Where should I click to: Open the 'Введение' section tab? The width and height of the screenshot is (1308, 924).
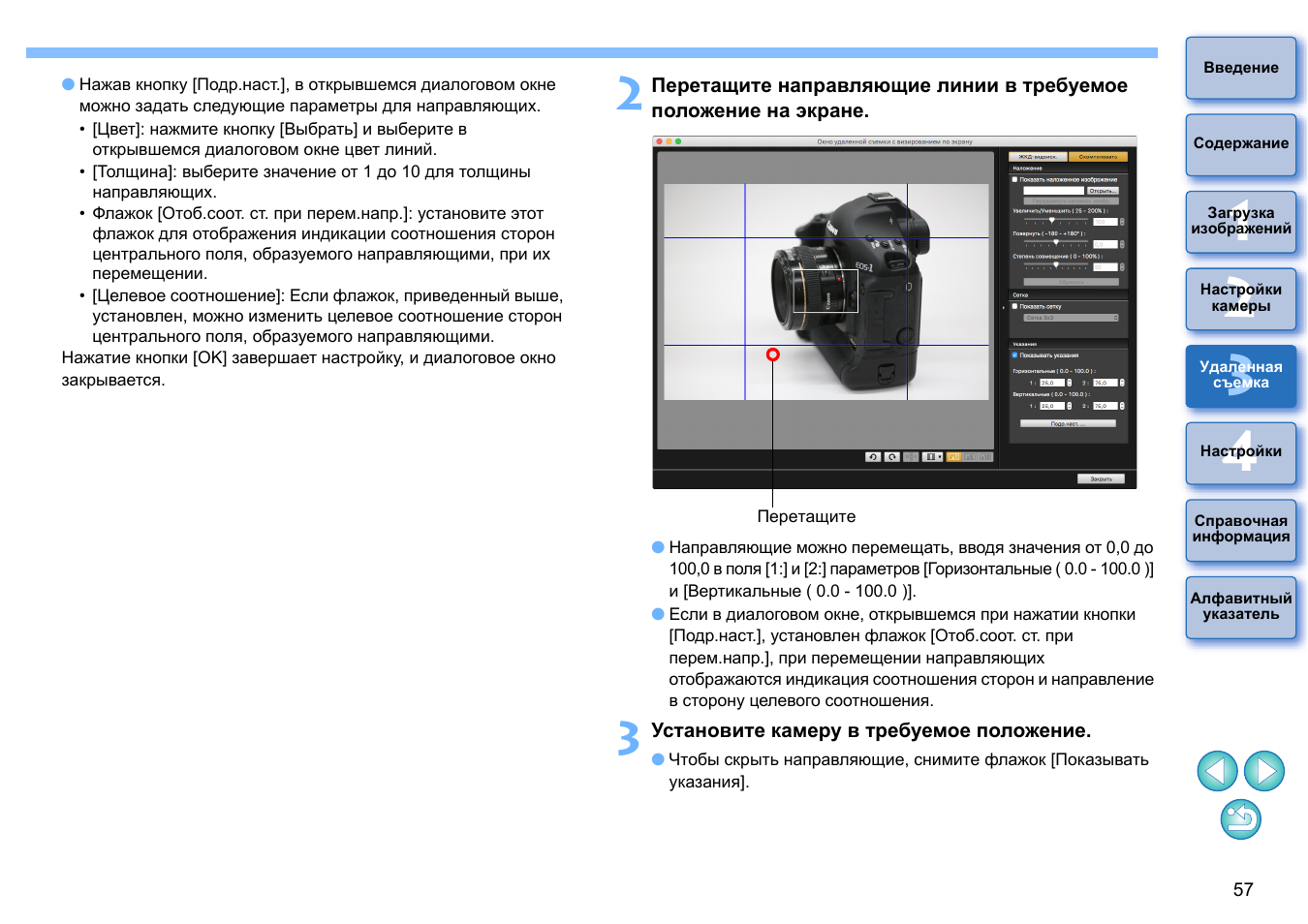click(x=1241, y=68)
